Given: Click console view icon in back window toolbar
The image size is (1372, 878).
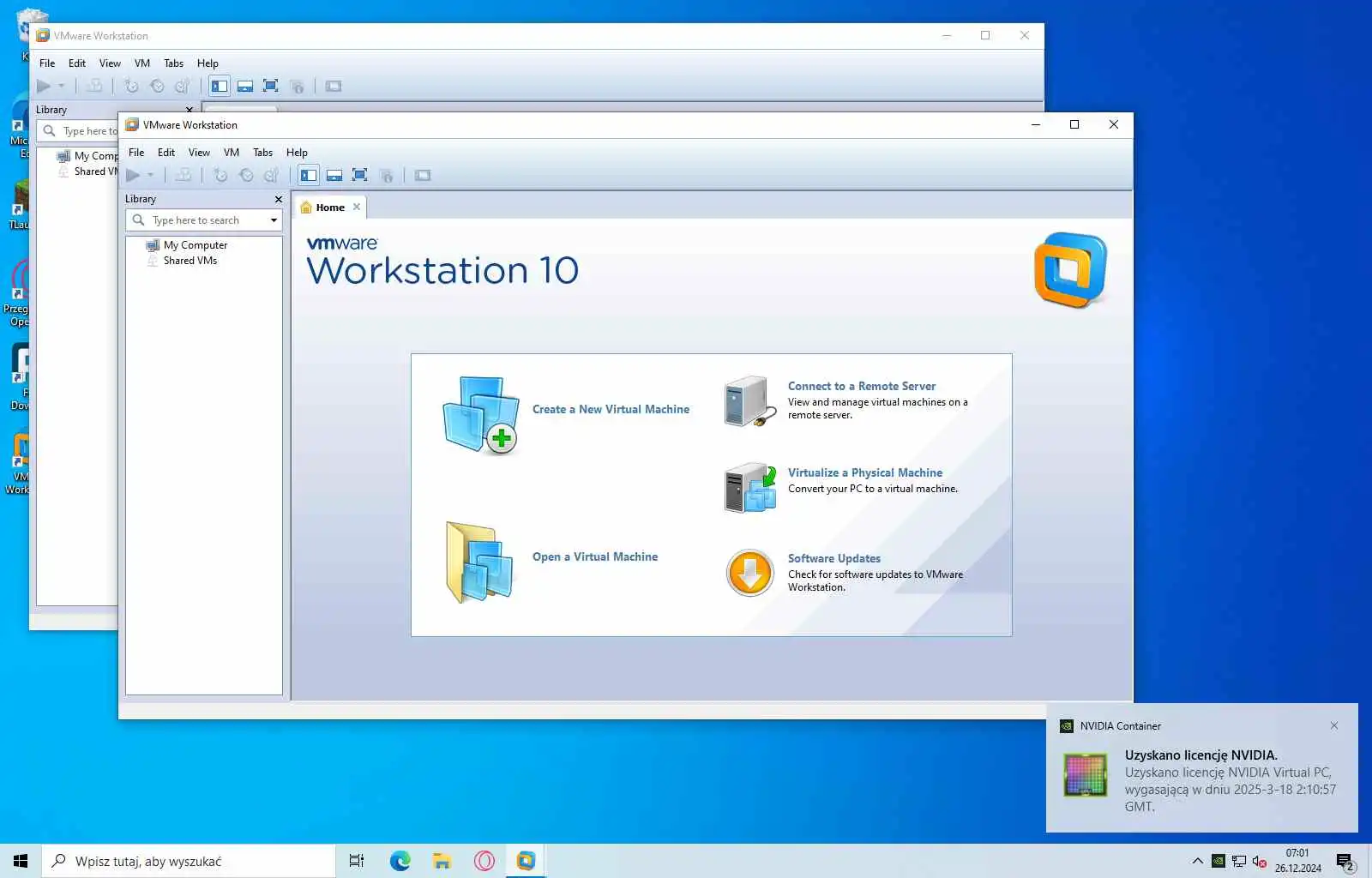Looking at the screenshot, I should 334,87.
